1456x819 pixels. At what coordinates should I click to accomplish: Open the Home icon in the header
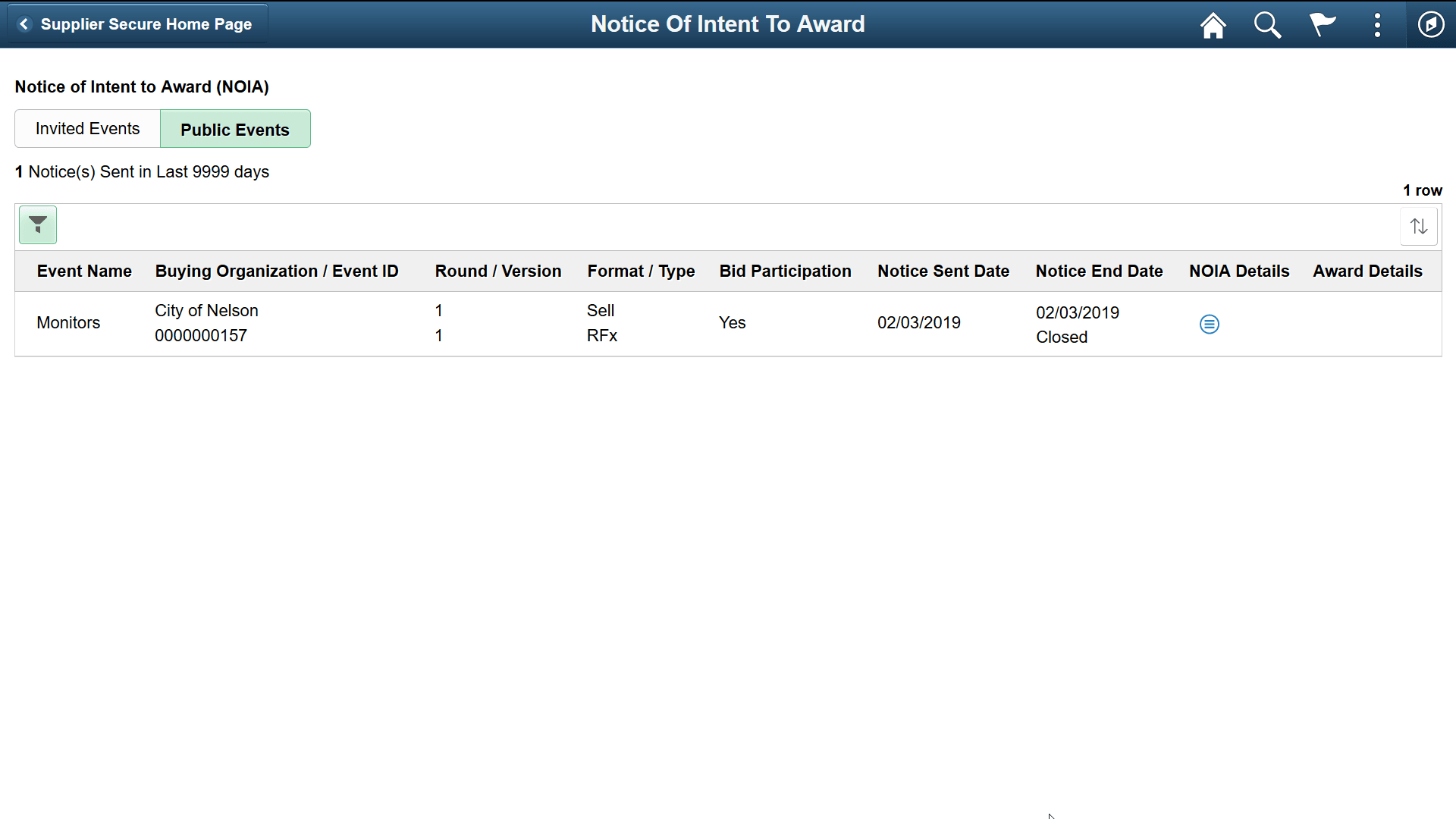pos(1212,24)
